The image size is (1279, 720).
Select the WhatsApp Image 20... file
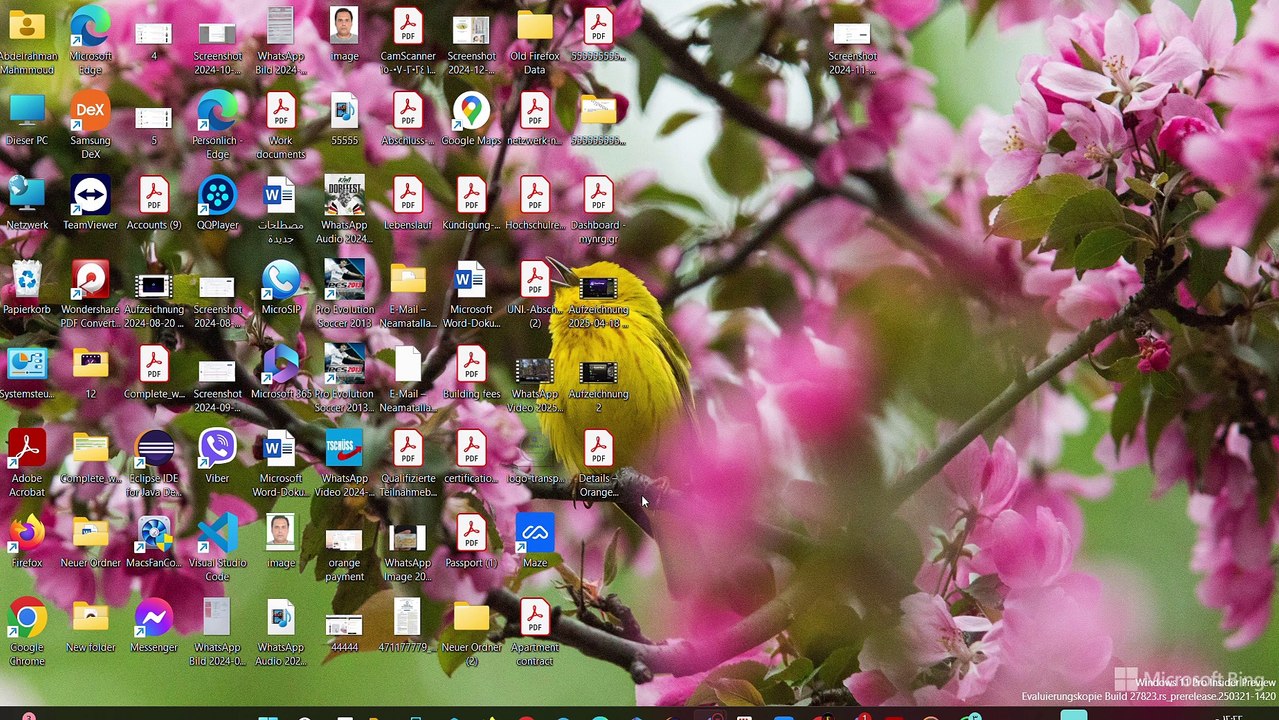tap(407, 554)
